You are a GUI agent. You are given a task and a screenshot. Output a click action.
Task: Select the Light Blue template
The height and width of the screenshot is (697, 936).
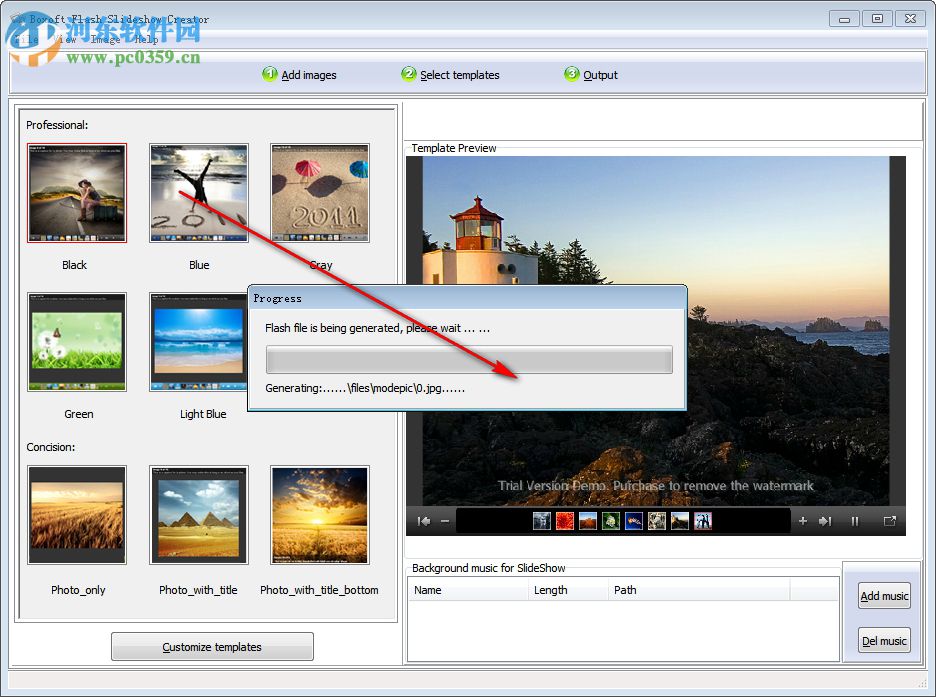tap(198, 340)
